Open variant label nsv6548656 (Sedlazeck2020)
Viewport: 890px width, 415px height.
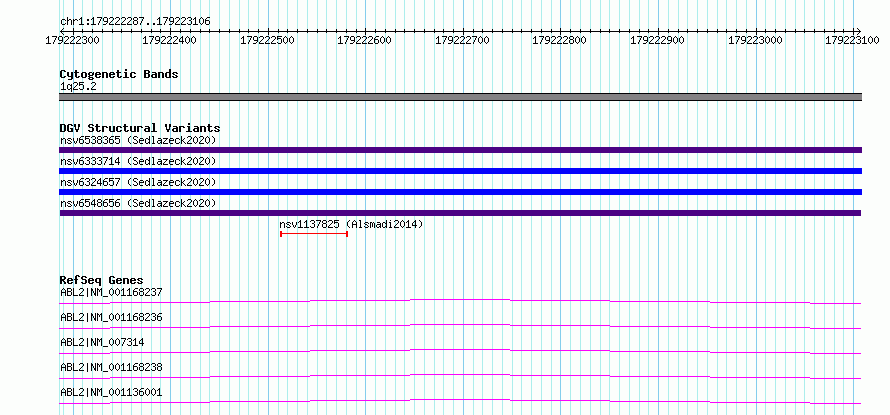click(x=138, y=203)
